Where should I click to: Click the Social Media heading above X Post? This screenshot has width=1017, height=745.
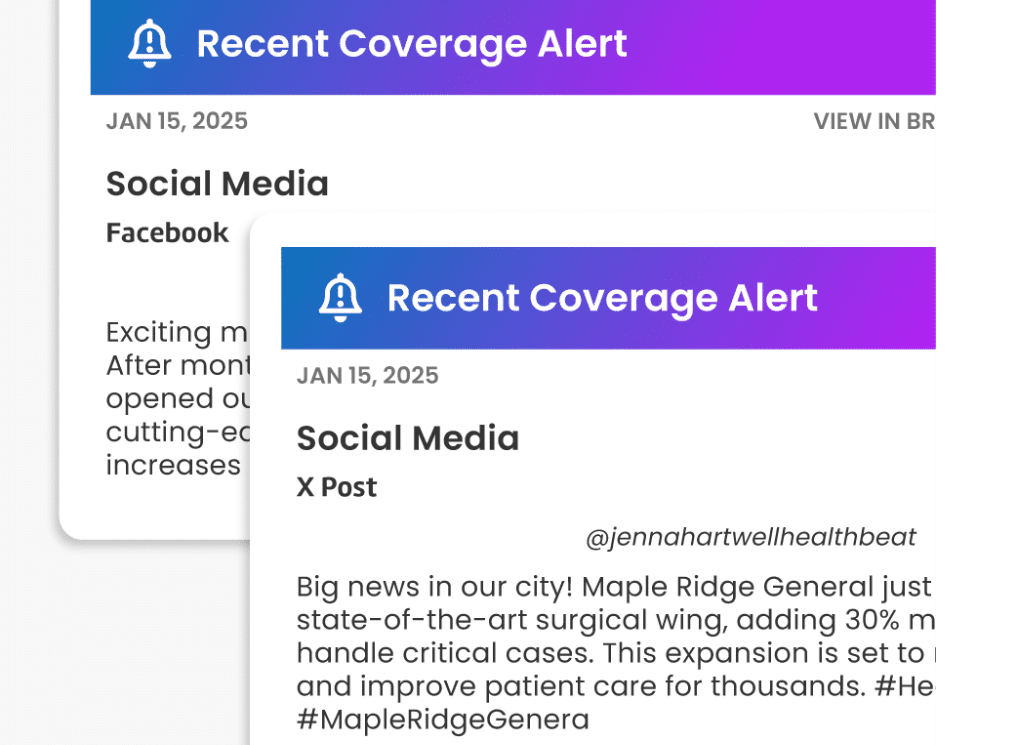pyautogui.click(x=408, y=438)
